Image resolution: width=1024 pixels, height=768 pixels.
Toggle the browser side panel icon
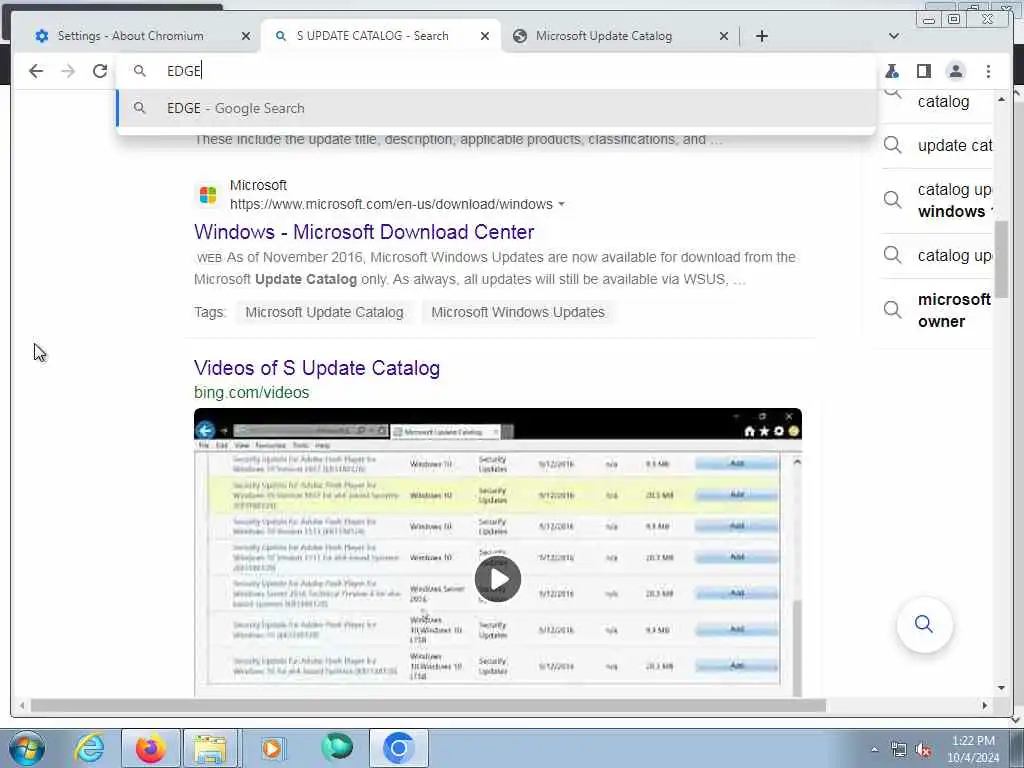tap(923, 71)
